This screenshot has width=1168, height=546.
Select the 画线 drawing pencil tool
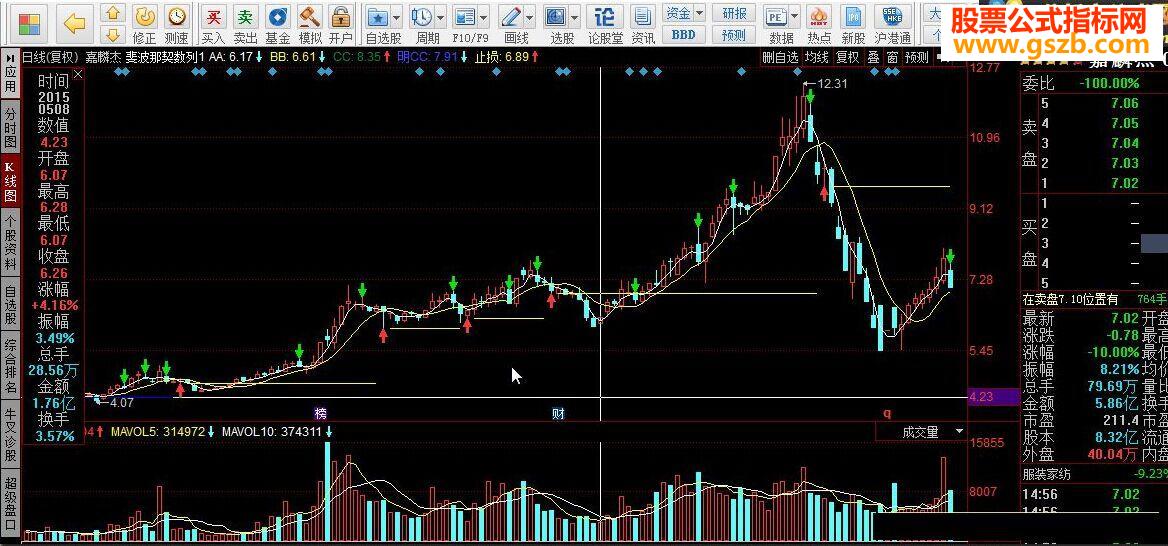click(x=511, y=16)
